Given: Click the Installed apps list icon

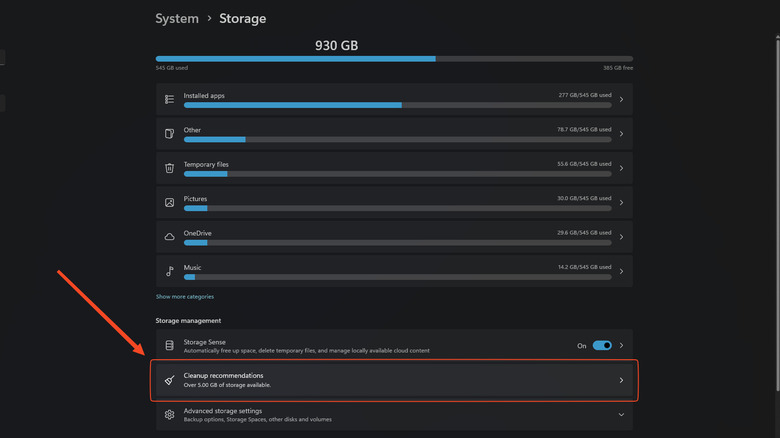Looking at the screenshot, I should 170,100.
